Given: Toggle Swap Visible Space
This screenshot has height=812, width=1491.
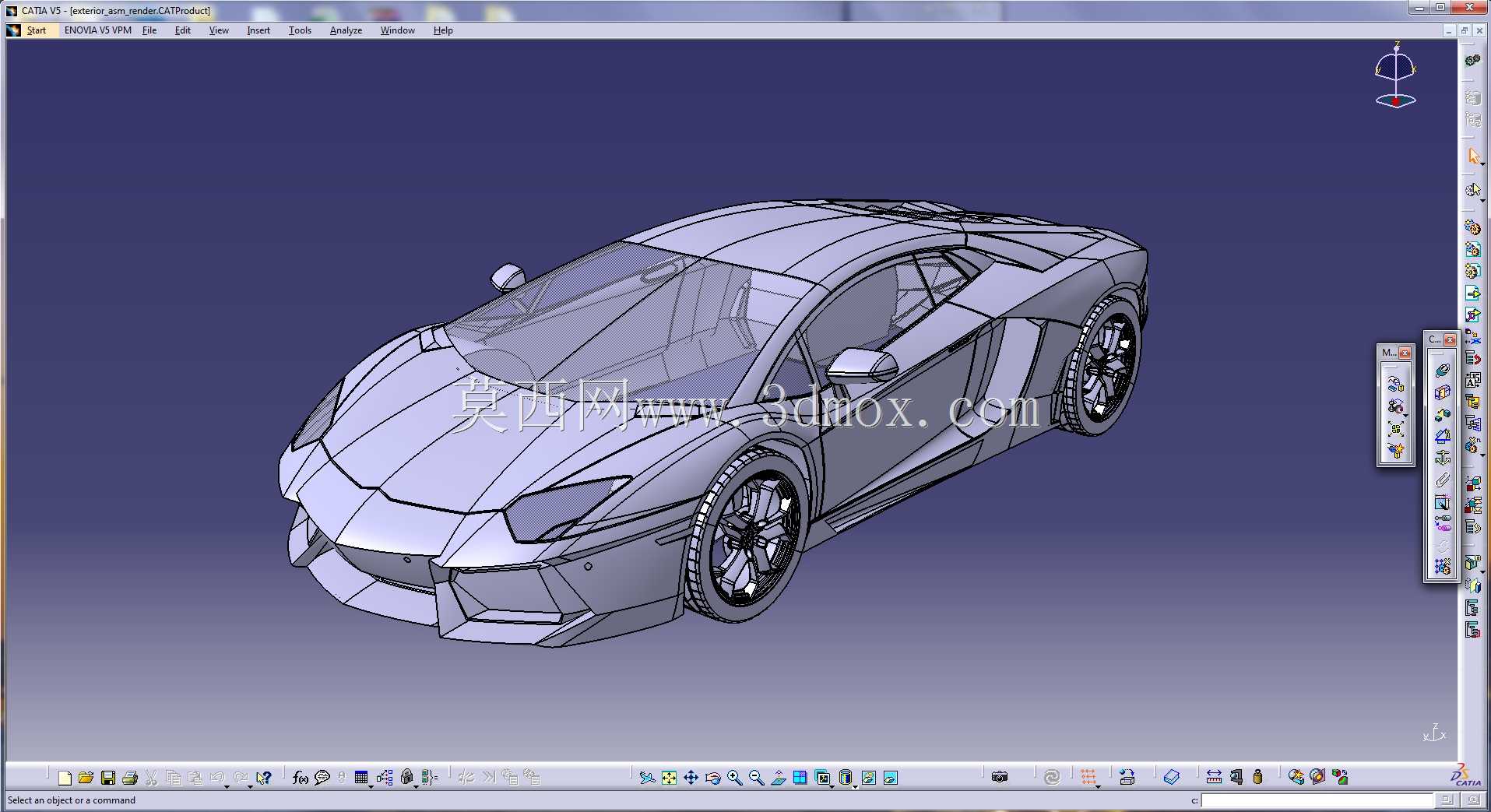Looking at the screenshot, I should click(891, 777).
